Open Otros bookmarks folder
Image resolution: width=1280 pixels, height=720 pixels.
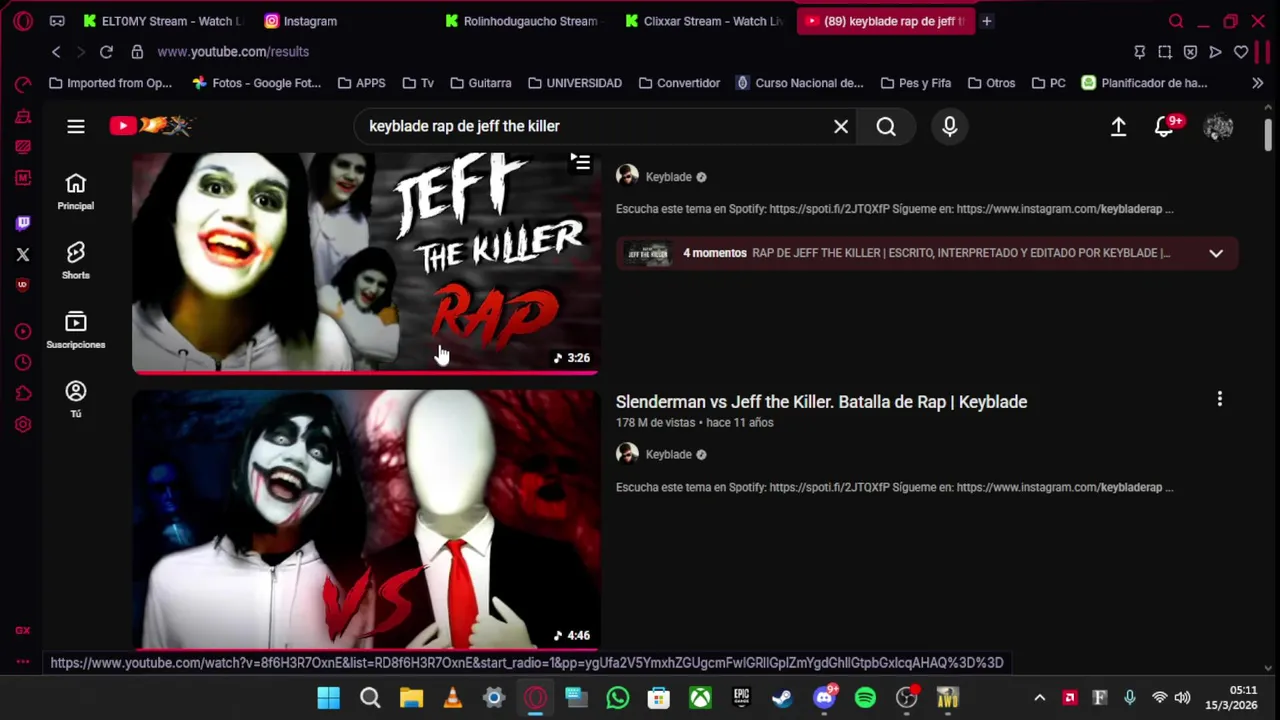tap(991, 83)
